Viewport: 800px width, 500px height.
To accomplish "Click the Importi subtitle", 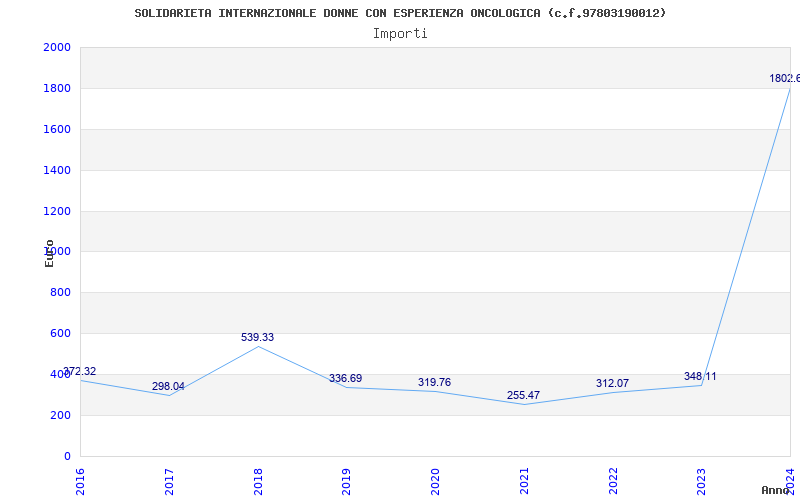I will 400,34.
